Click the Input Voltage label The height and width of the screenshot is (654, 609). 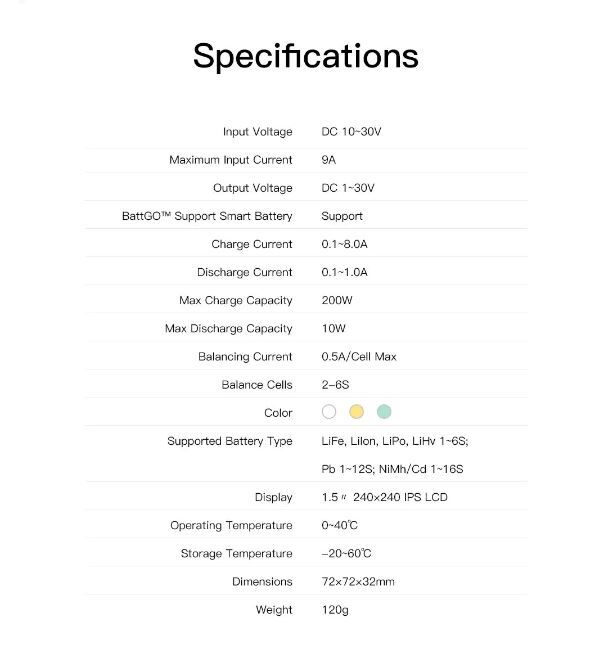(x=257, y=132)
